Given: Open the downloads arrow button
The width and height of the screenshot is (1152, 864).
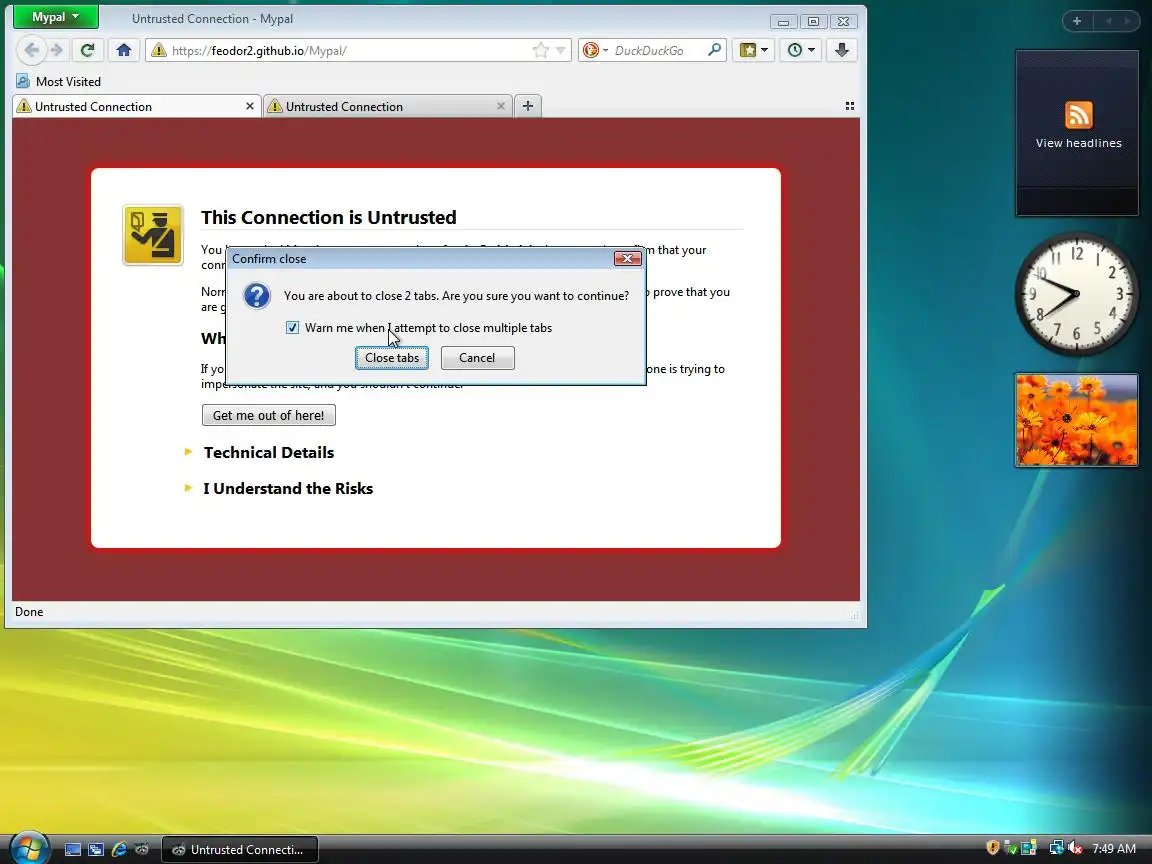Looking at the screenshot, I should click(x=842, y=50).
